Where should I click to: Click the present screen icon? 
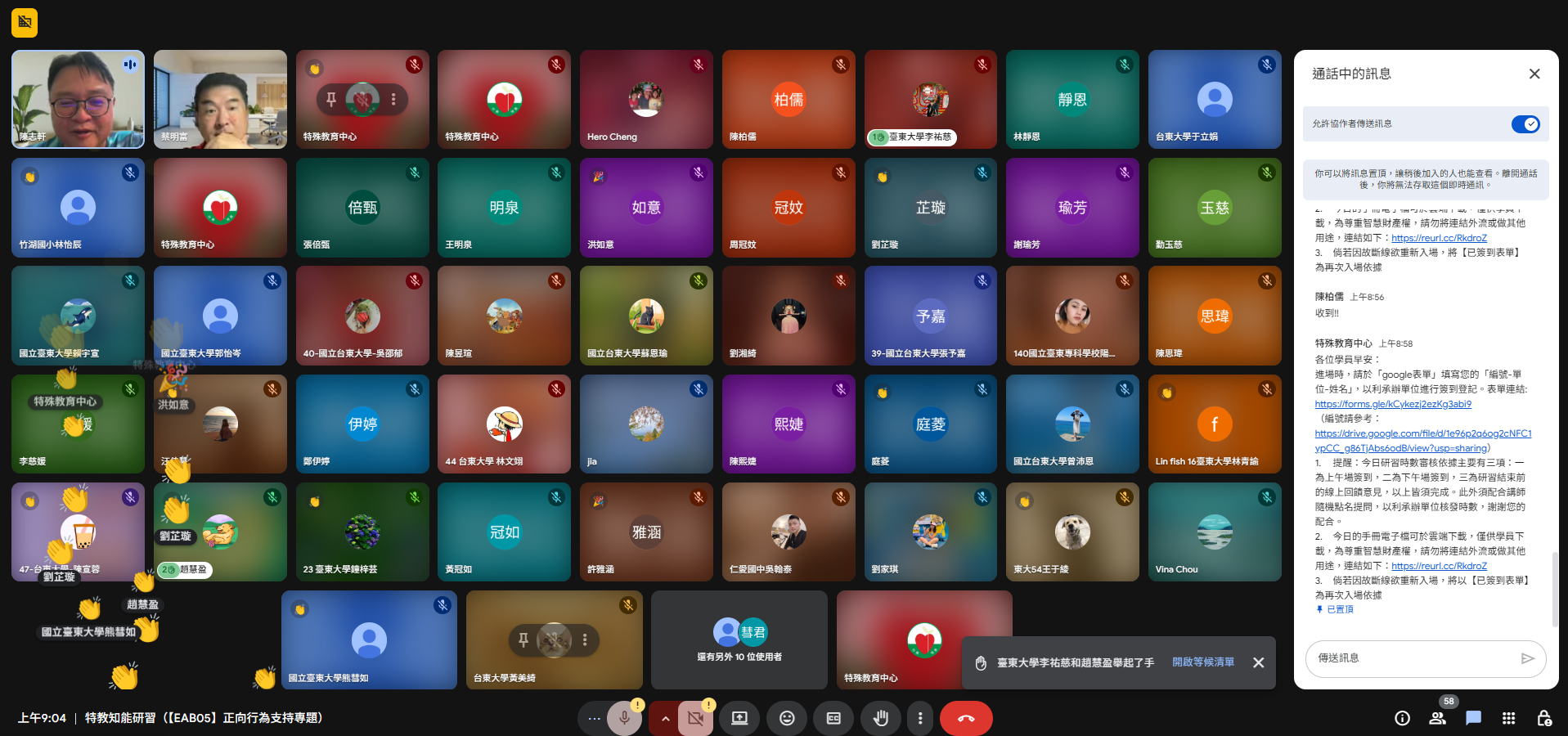click(x=739, y=718)
